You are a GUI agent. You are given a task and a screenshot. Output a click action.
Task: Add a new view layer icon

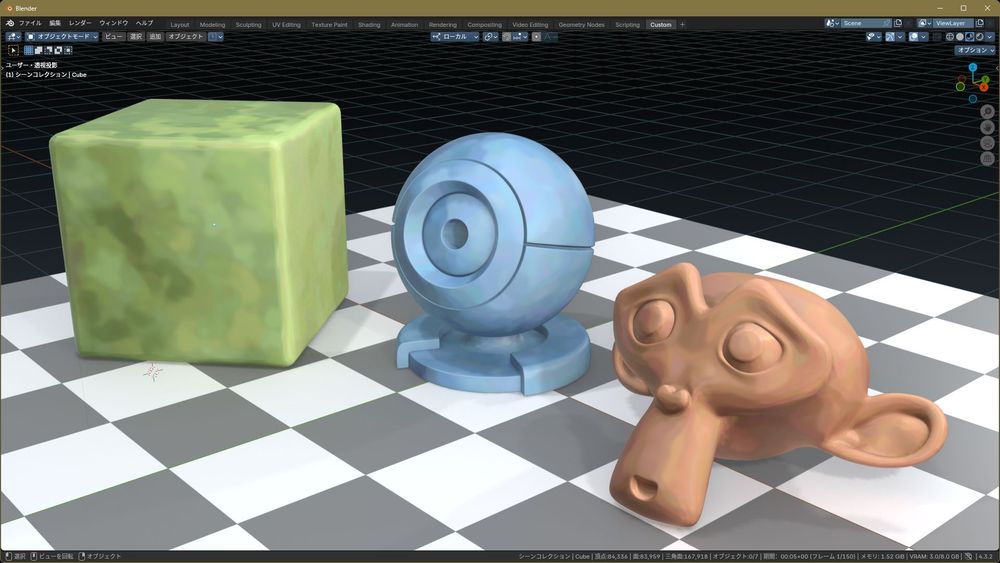point(980,23)
